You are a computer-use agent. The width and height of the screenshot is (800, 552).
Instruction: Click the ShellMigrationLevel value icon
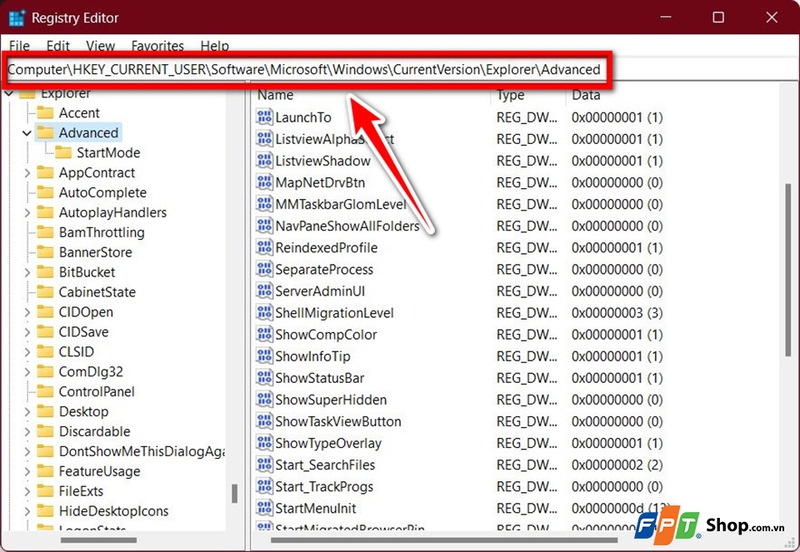pyautogui.click(x=264, y=312)
